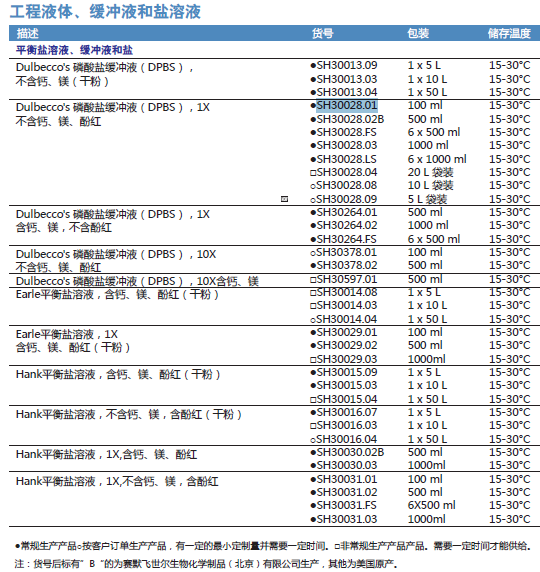
Task: Click Hank平衡盐溶液，不含钙、镁，含酚红（干粉） description
Action: (129, 414)
